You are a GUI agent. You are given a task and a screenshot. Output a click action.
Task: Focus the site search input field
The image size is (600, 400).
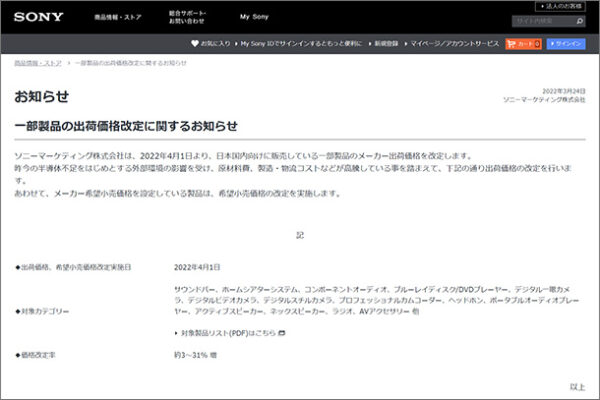[543, 21]
